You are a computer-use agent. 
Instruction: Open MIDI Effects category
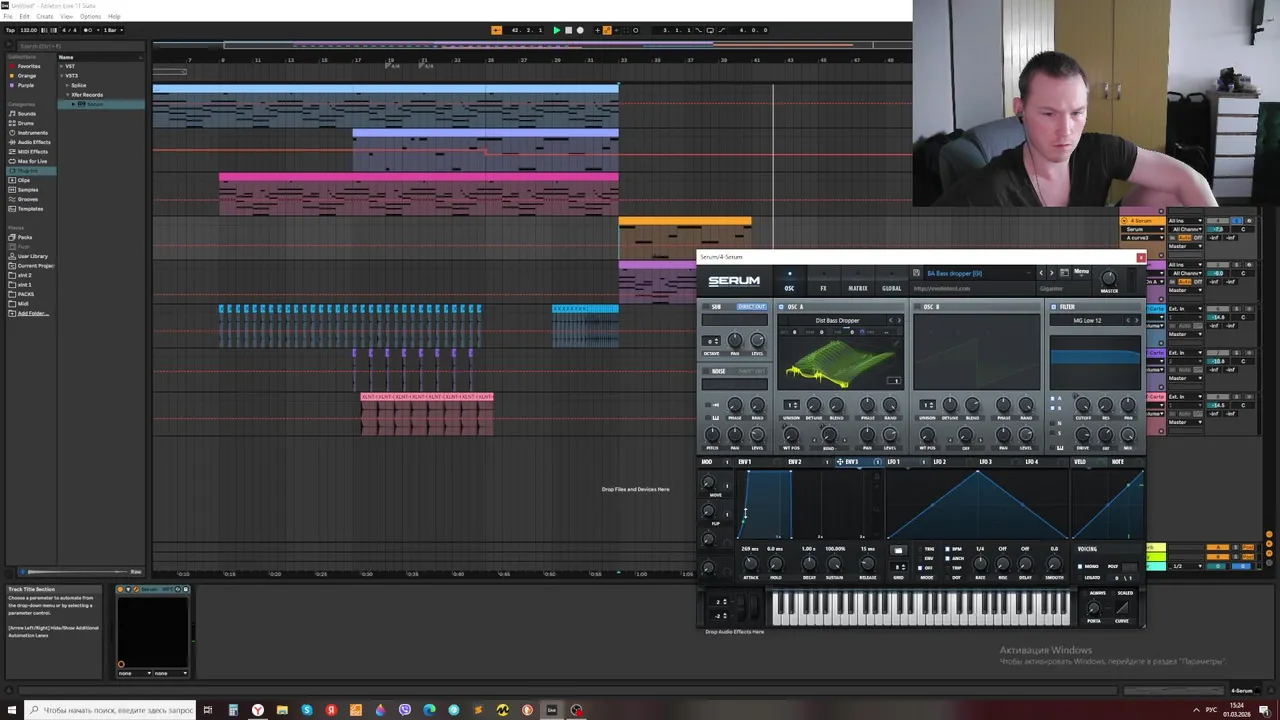(32, 152)
